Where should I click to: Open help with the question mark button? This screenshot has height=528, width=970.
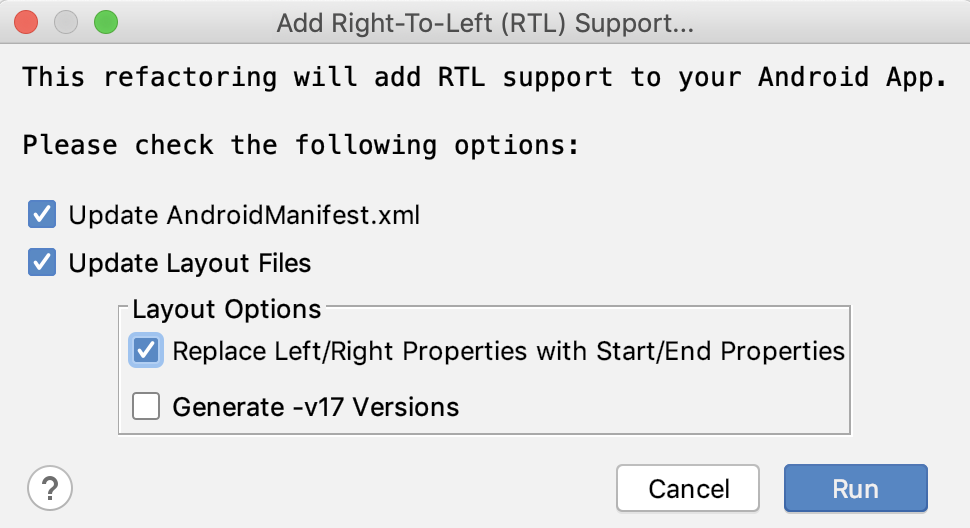coord(50,489)
